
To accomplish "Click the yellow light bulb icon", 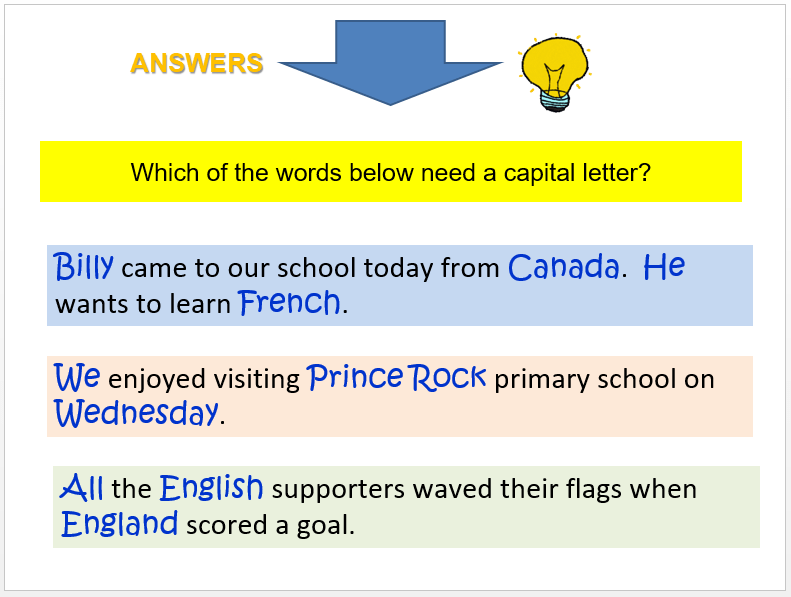I will (x=555, y=72).
